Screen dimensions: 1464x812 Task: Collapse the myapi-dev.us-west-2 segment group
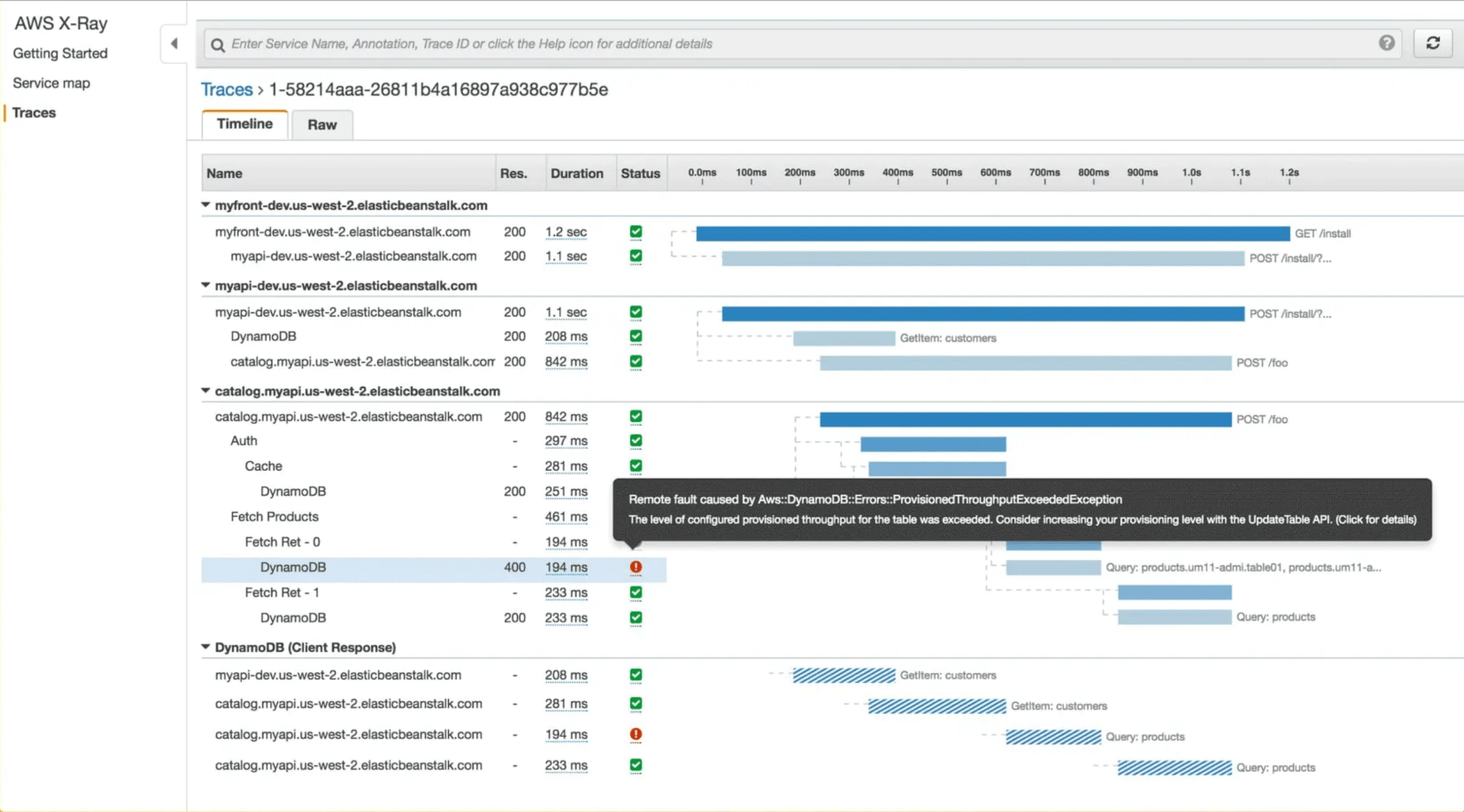coord(205,285)
